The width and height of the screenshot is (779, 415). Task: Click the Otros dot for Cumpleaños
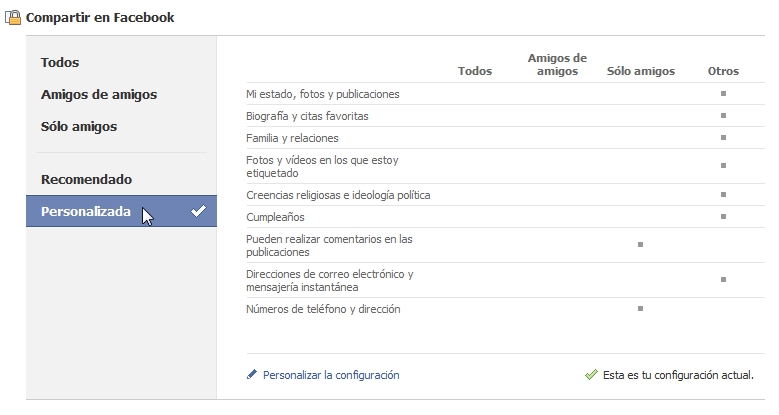click(723, 216)
